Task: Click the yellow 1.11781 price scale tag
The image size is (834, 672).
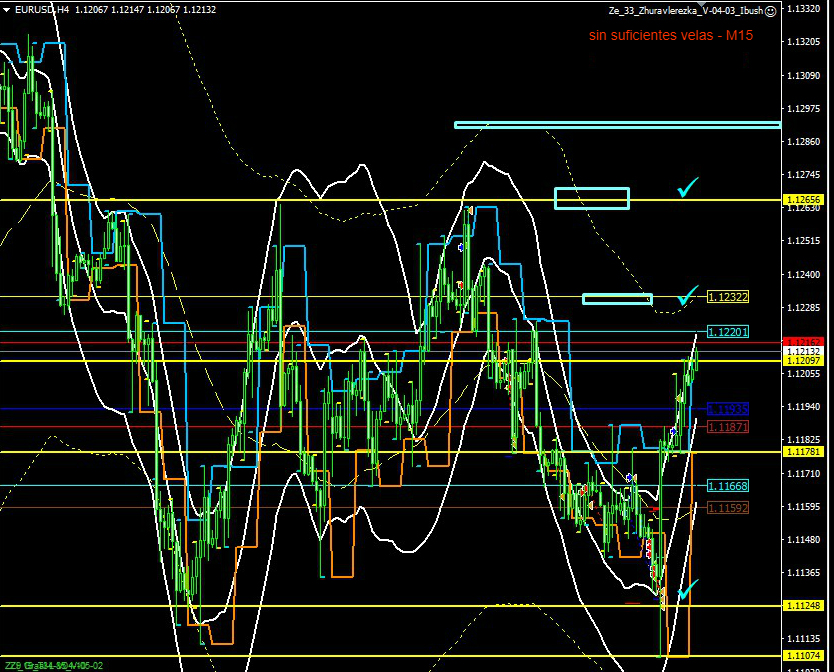Action: (x=804, y=452)
